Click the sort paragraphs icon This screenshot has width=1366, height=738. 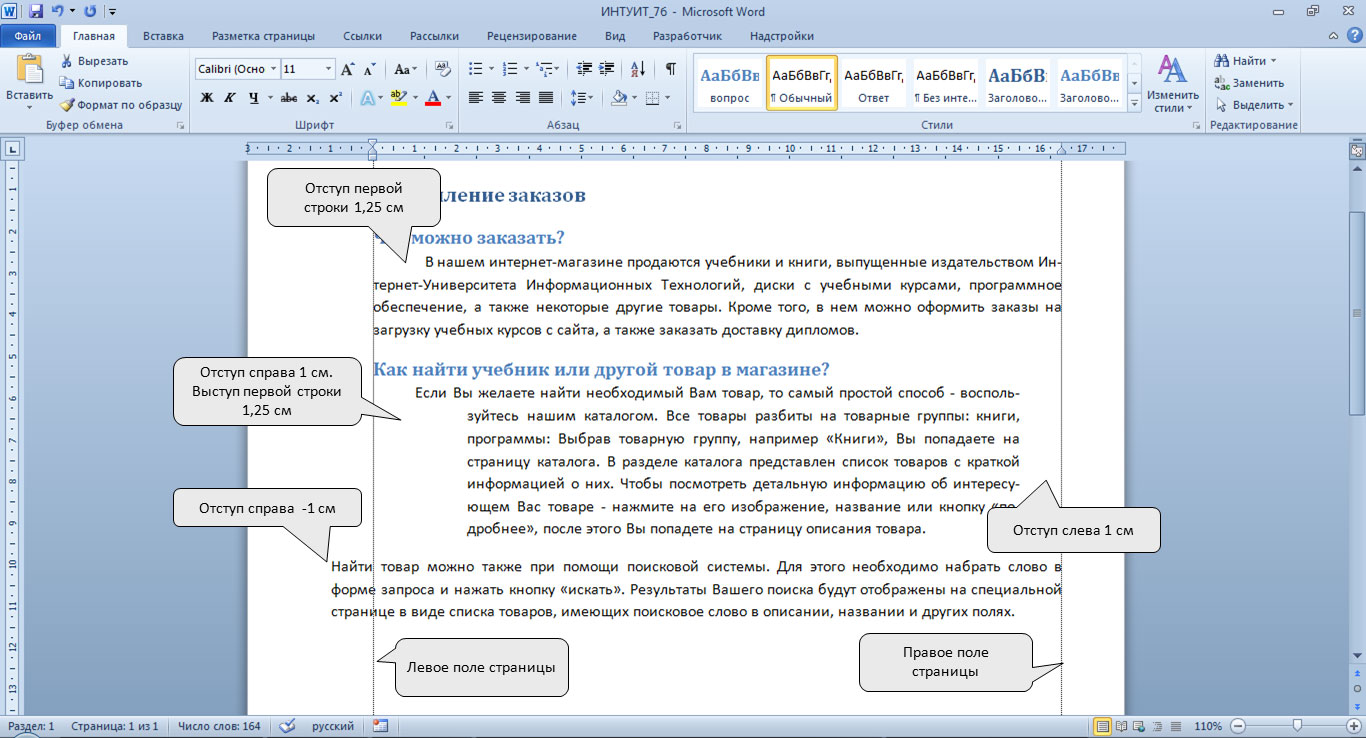coord(638,69)
